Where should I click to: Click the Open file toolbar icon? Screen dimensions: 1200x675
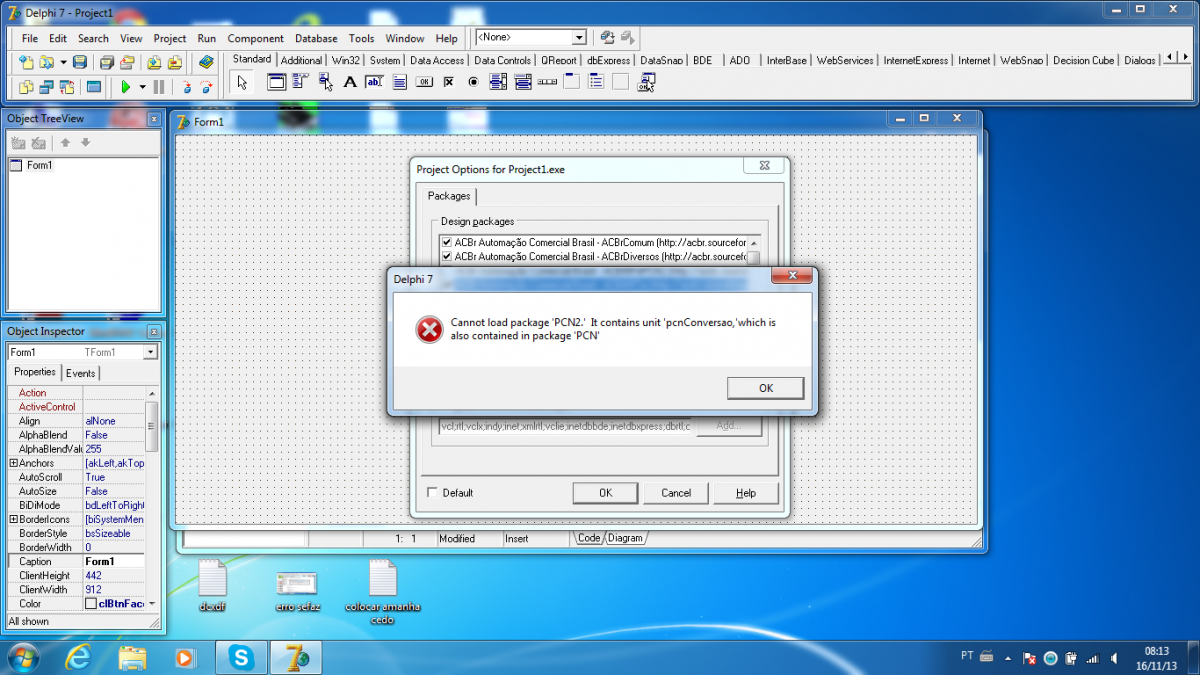point(45,62)
